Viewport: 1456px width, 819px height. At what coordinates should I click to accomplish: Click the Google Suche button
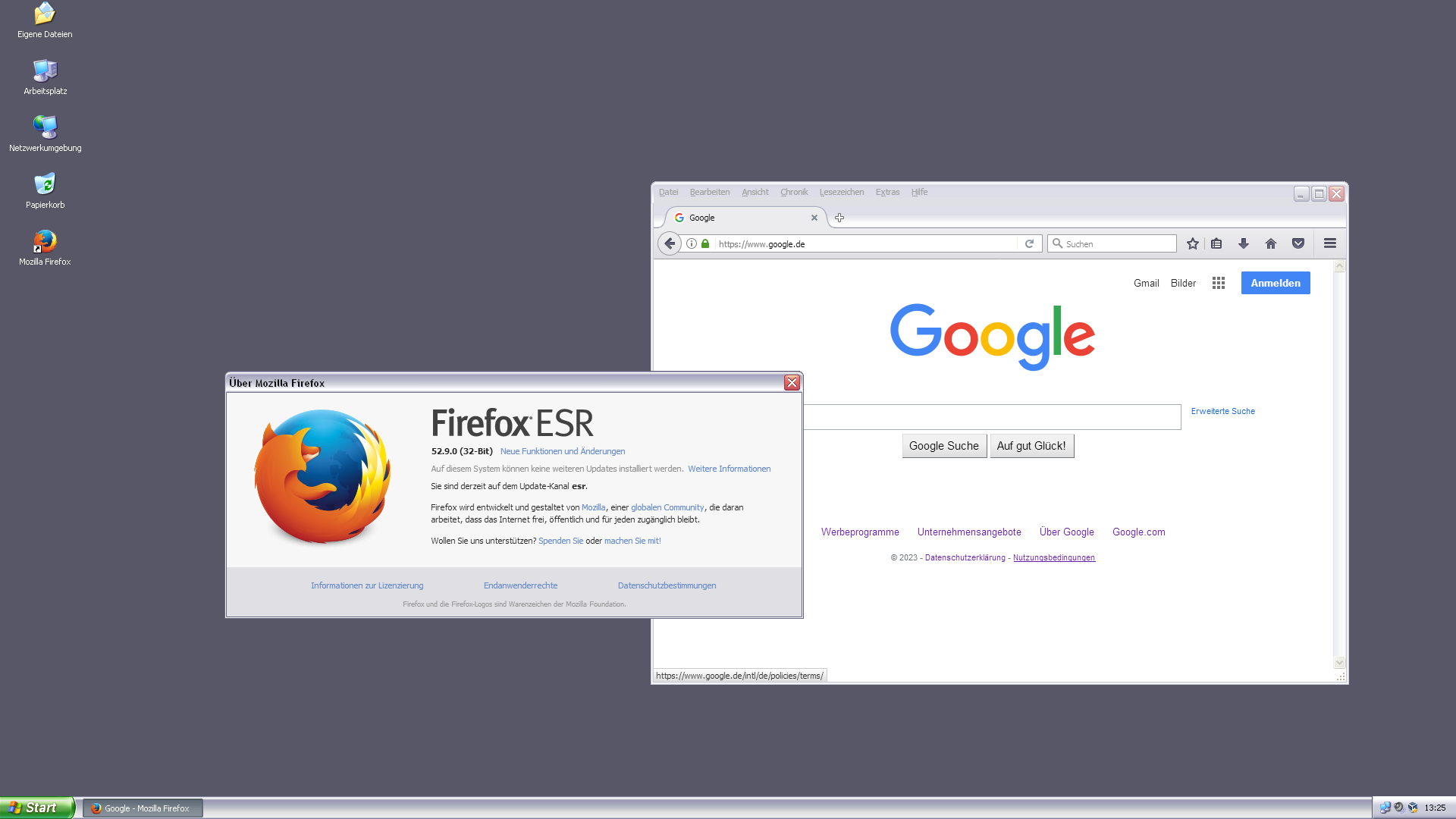944,446
